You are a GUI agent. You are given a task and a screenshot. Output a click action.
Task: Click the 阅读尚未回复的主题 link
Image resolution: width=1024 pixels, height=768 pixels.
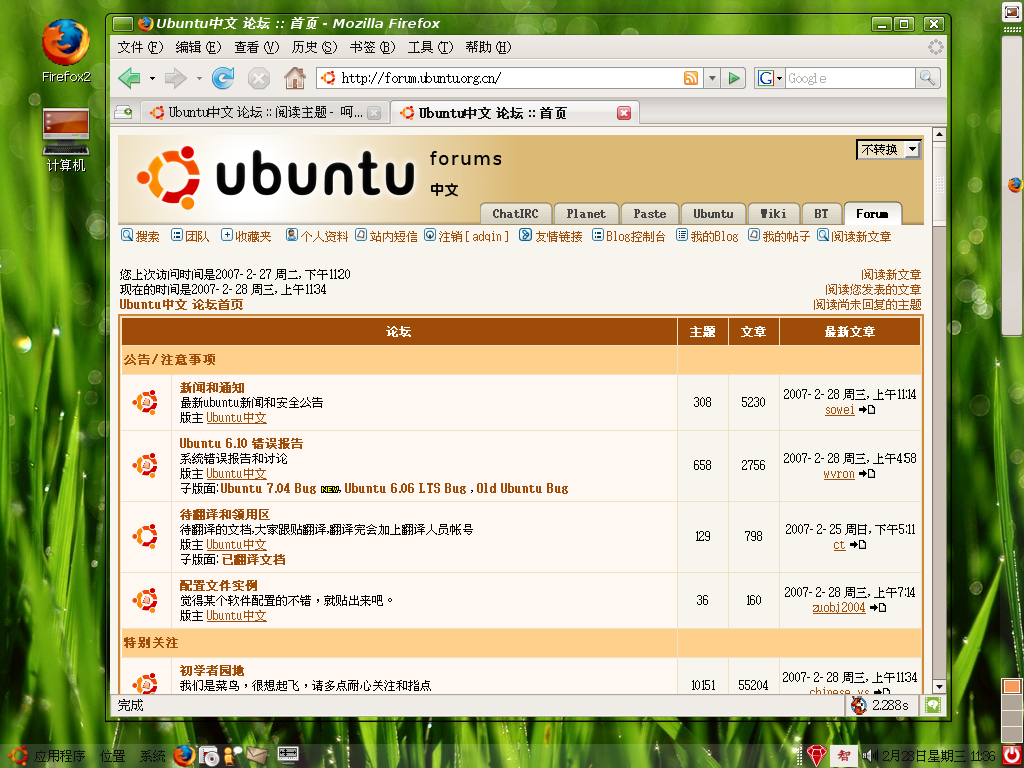coord(867,305)
